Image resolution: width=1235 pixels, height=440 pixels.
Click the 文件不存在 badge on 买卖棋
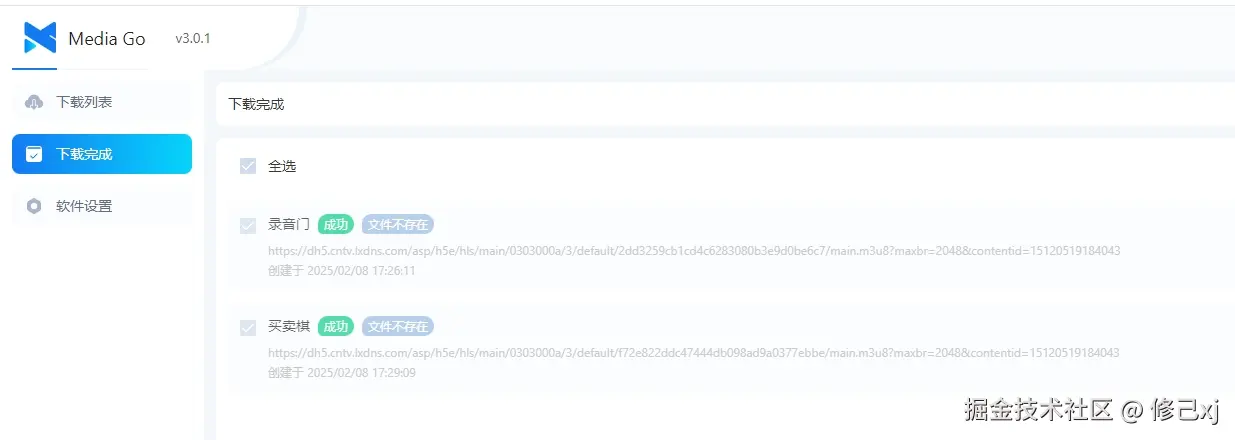(398, 326)
